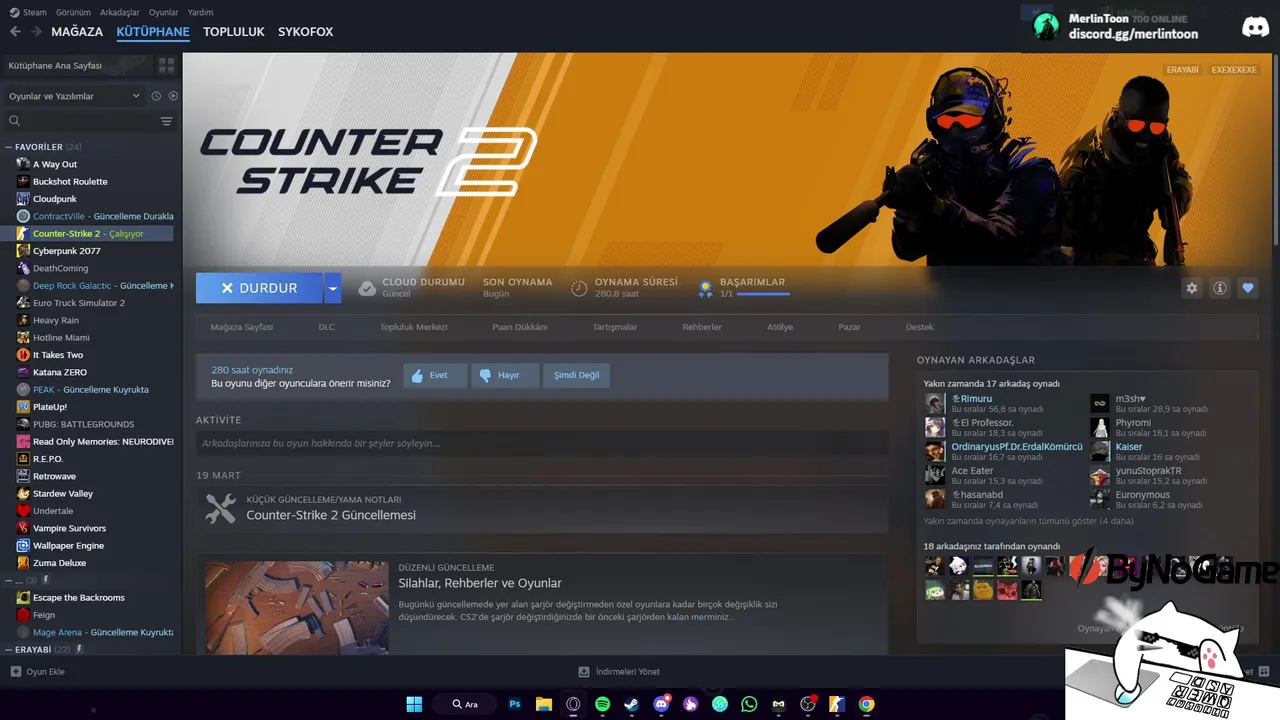Click the DURDUR stop button
Screen dimensions: 1280x720
[x=259, y=288]
